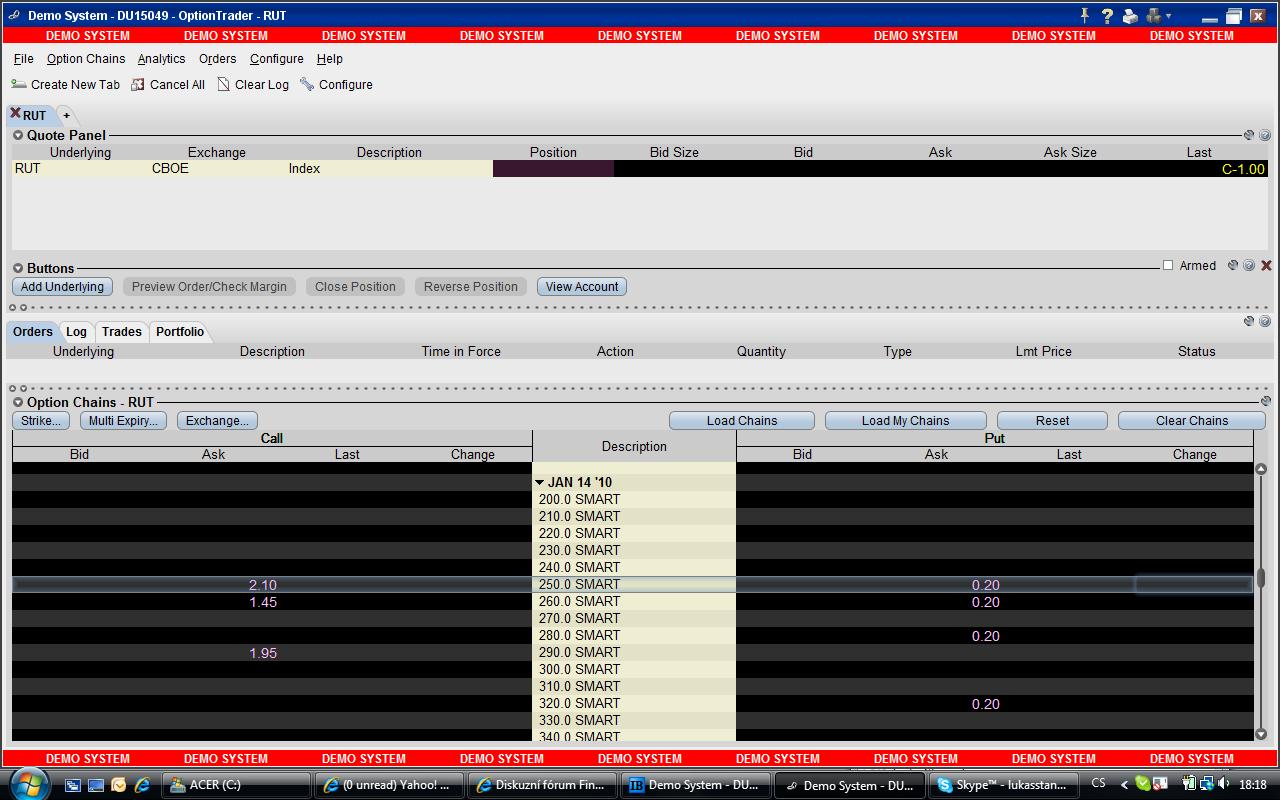The height and width of the screenshot is (800, 1280).
Task: Click the 1.95 call ask for strike 290
Action: point(263,653)
